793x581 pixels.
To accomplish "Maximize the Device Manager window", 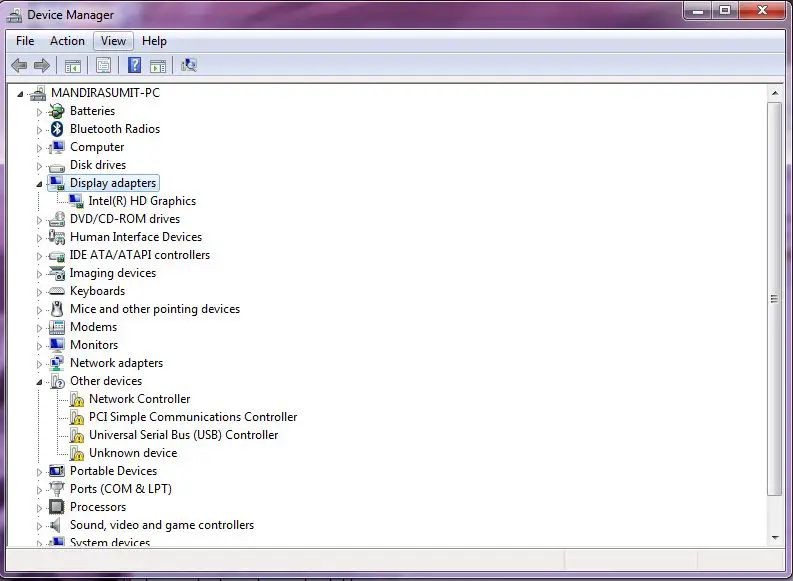I will point(725,11).
